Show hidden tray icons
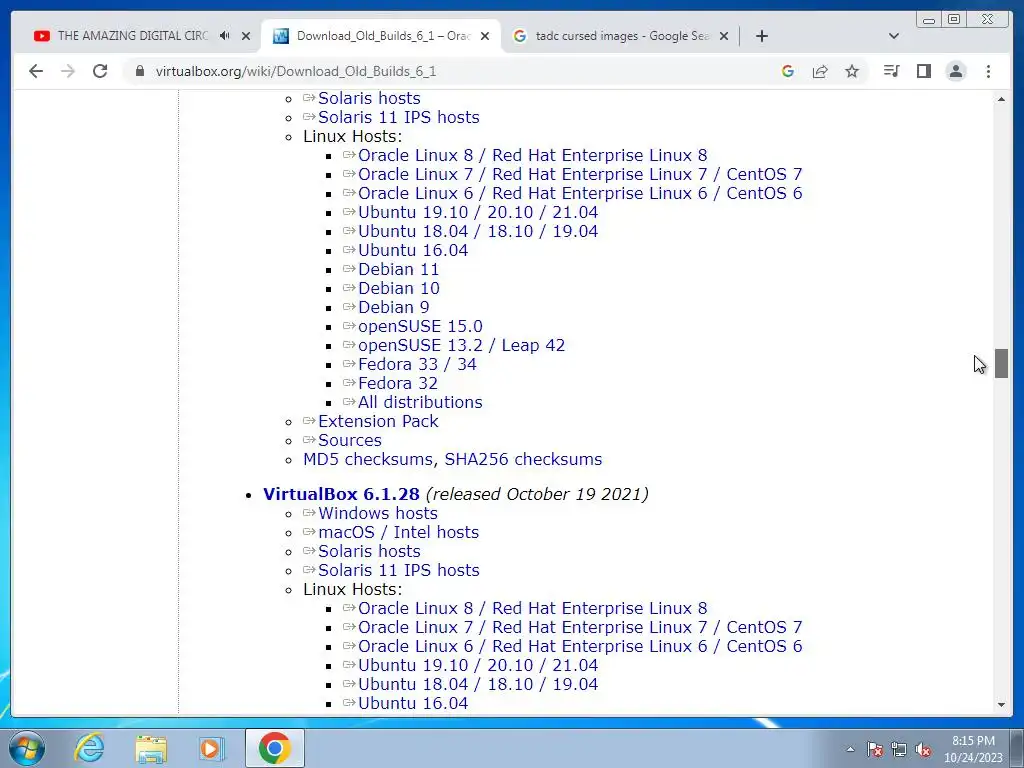Viewport: 1024px width, 768px height. [x=850, y=749]
